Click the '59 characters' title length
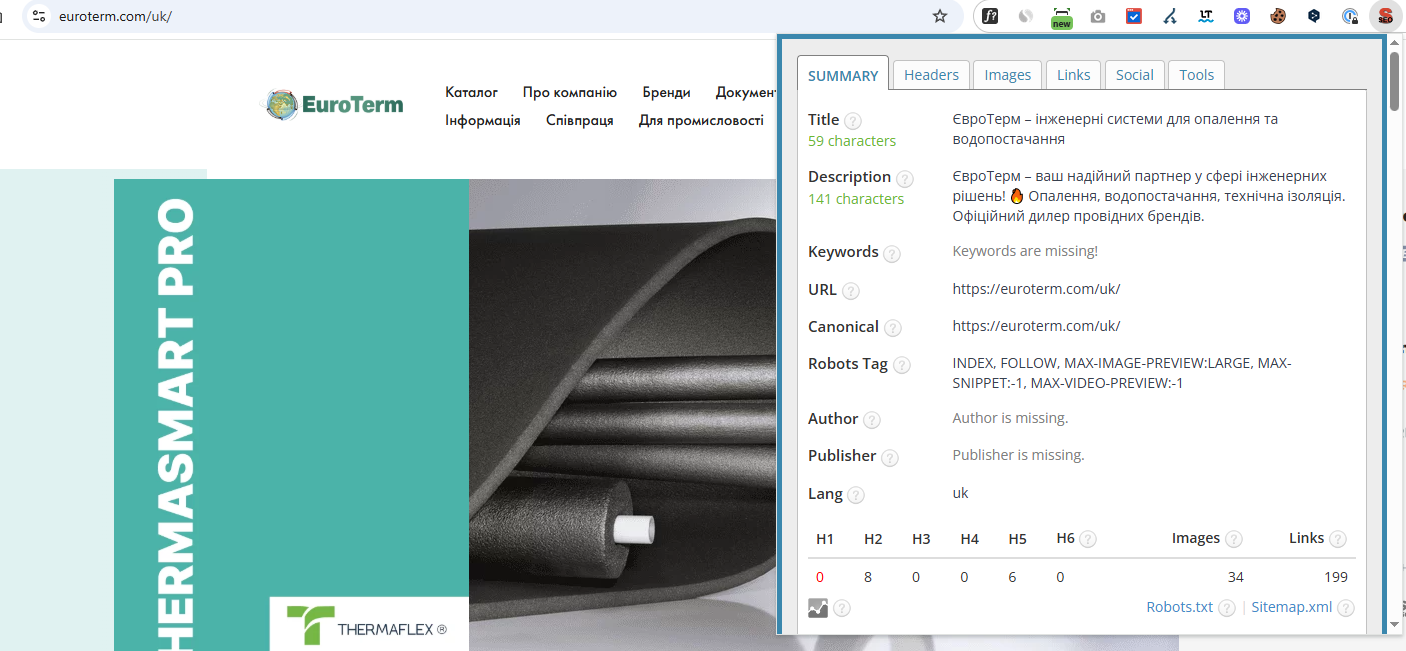Viewport: 1406px width, 651px height. tap(852, 141)
